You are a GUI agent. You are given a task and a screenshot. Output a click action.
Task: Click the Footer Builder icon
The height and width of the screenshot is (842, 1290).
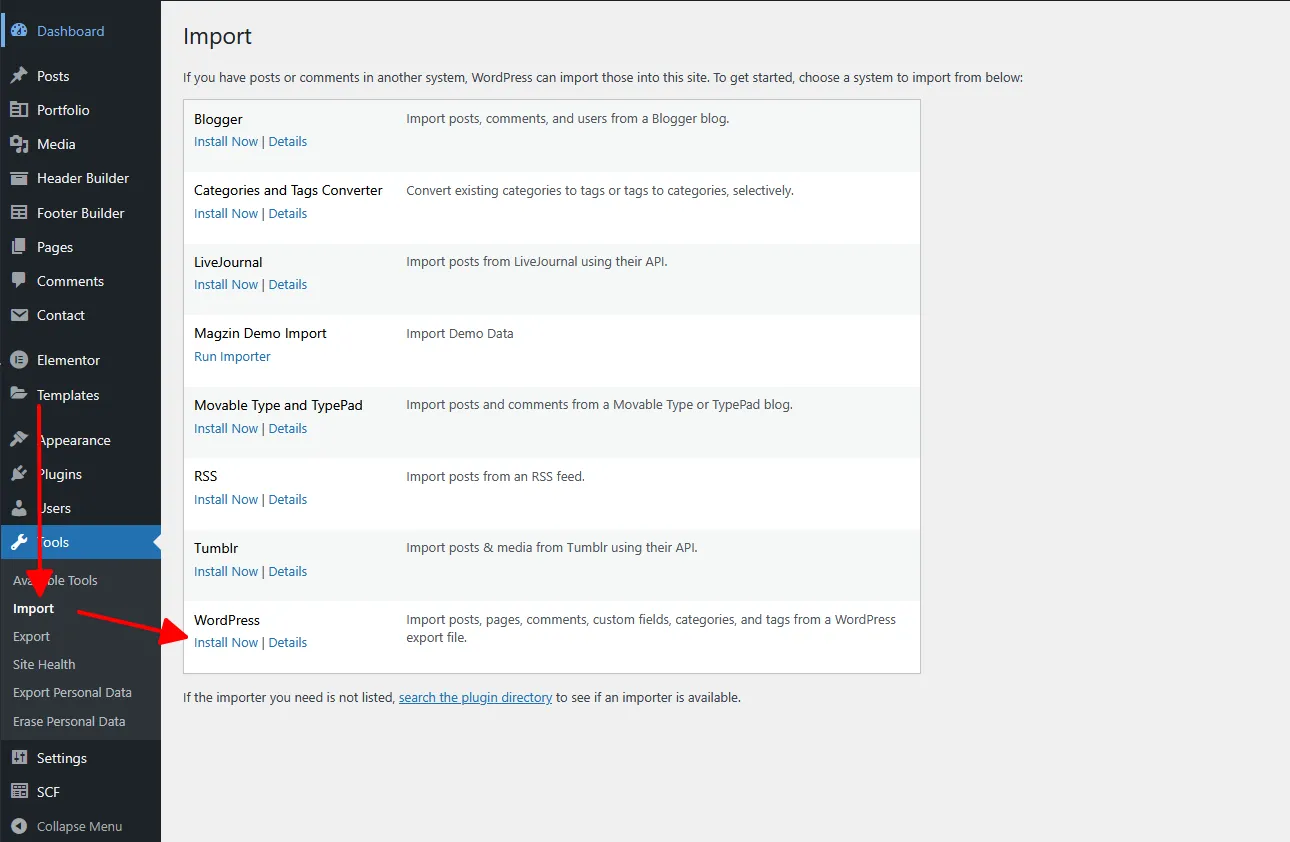(x=19, y=213)
